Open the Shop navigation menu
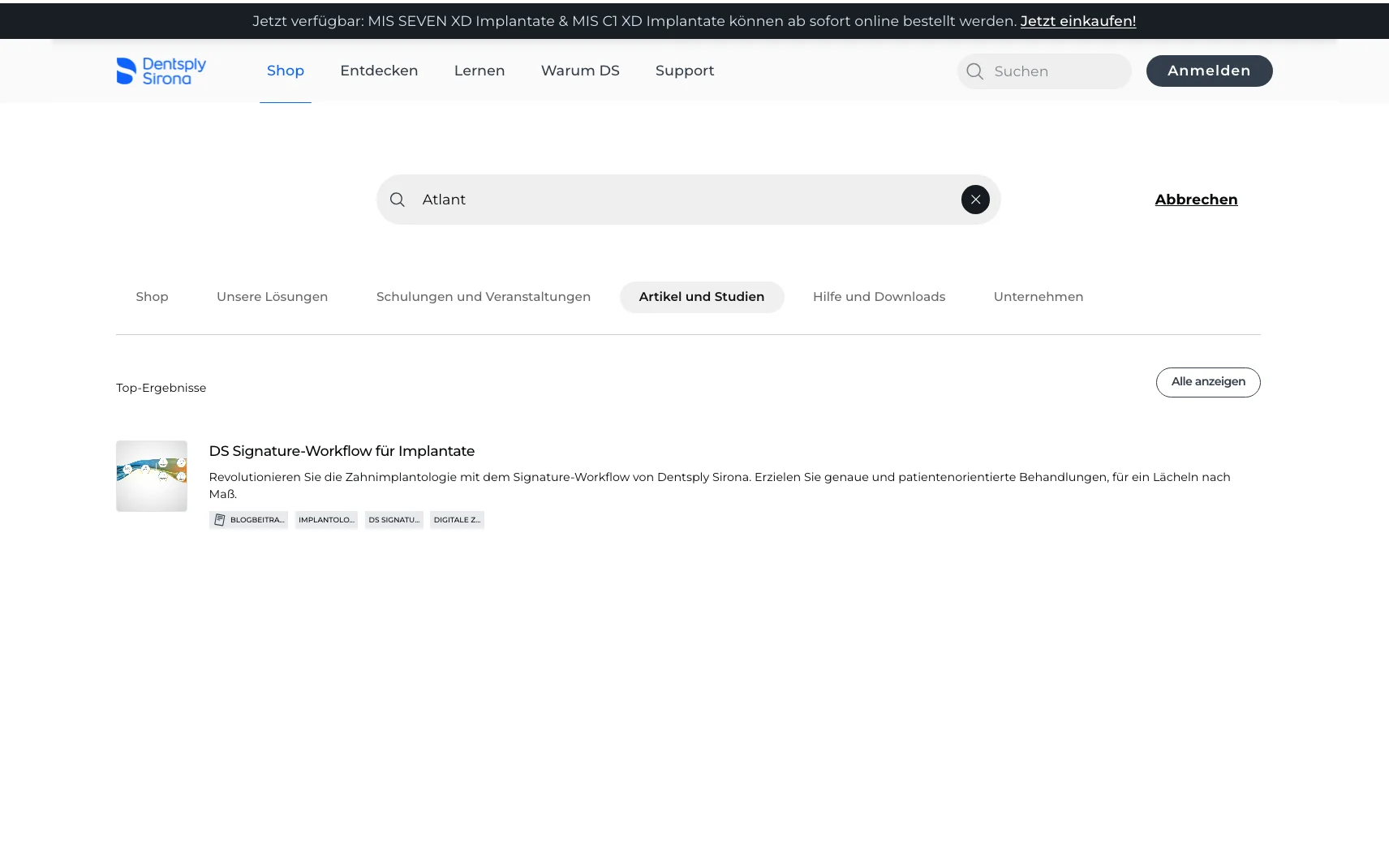The width and height of the screenshot is (1389, 868). [286, 71]
